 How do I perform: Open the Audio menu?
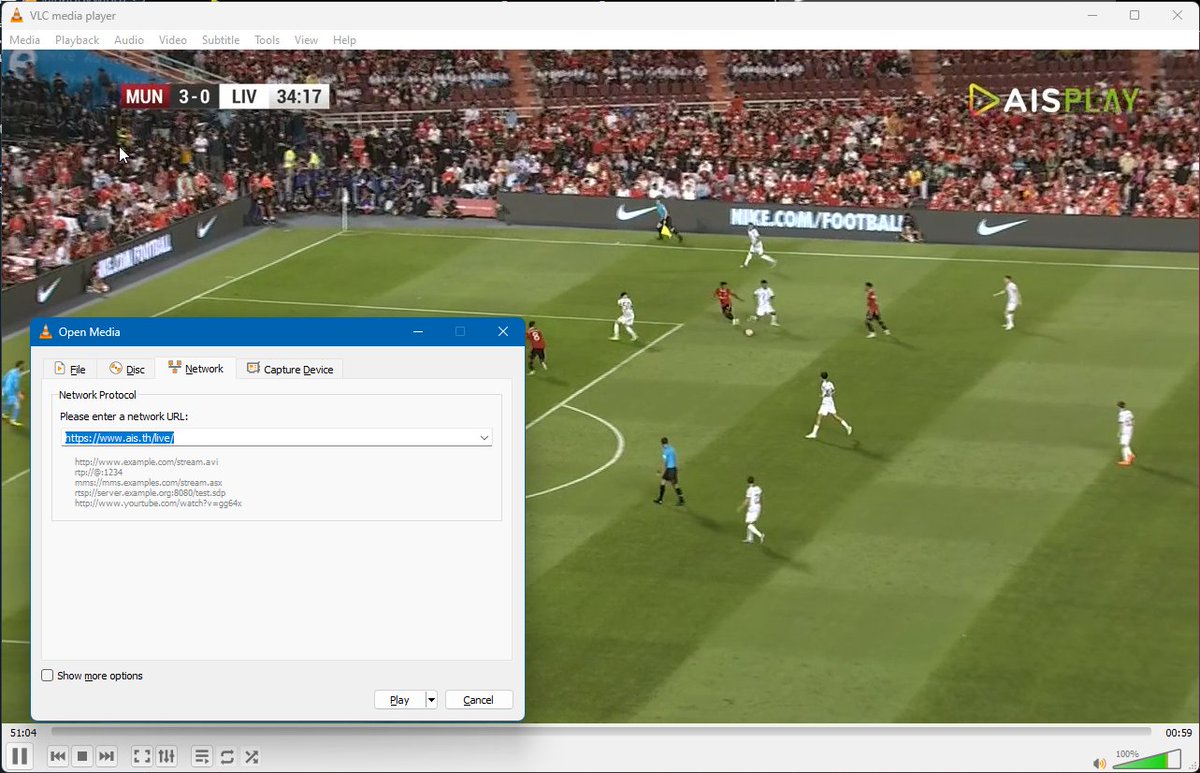(x=129, y=40)
